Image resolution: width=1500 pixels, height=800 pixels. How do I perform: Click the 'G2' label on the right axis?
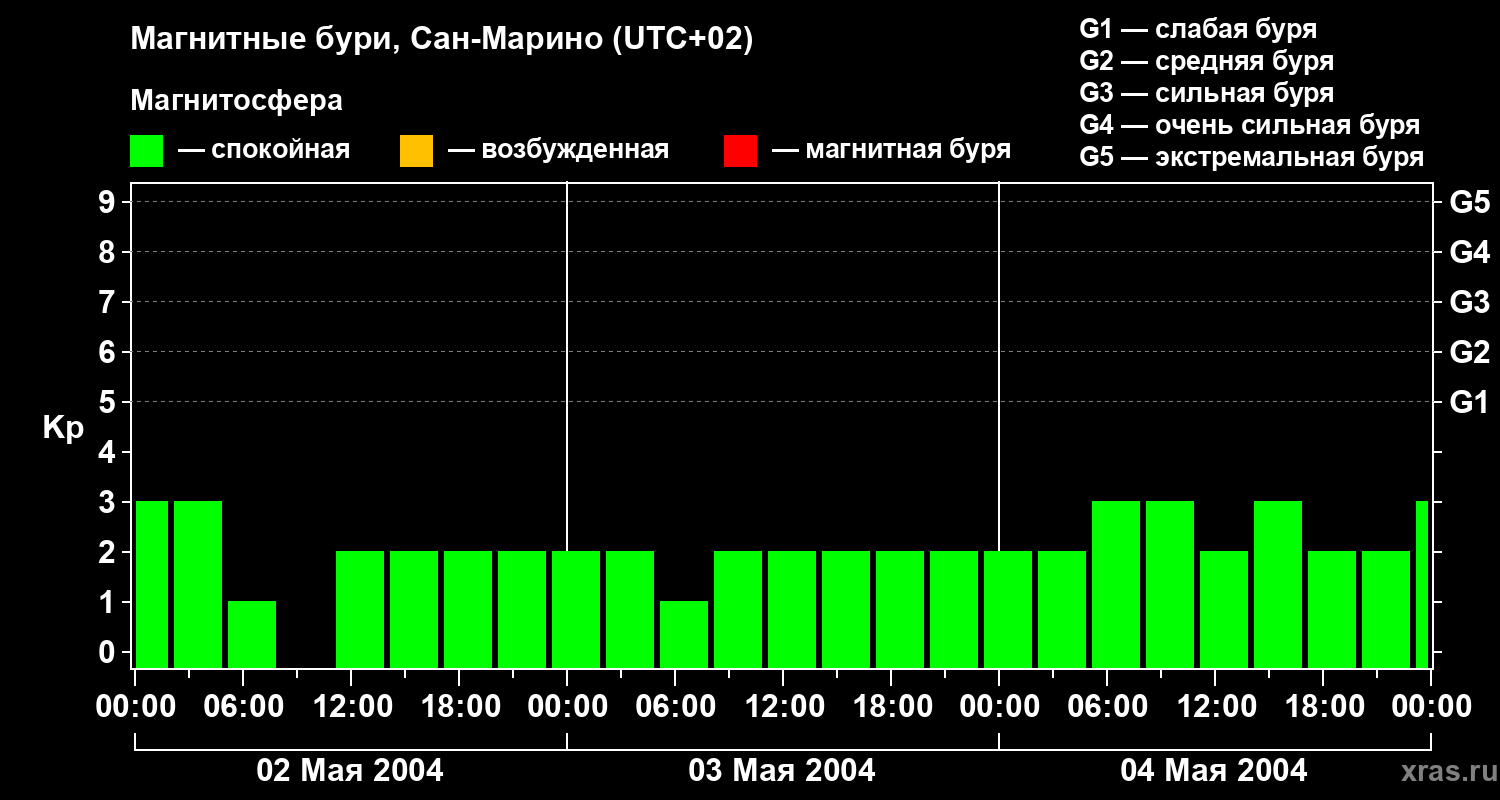pos(1469,352)
